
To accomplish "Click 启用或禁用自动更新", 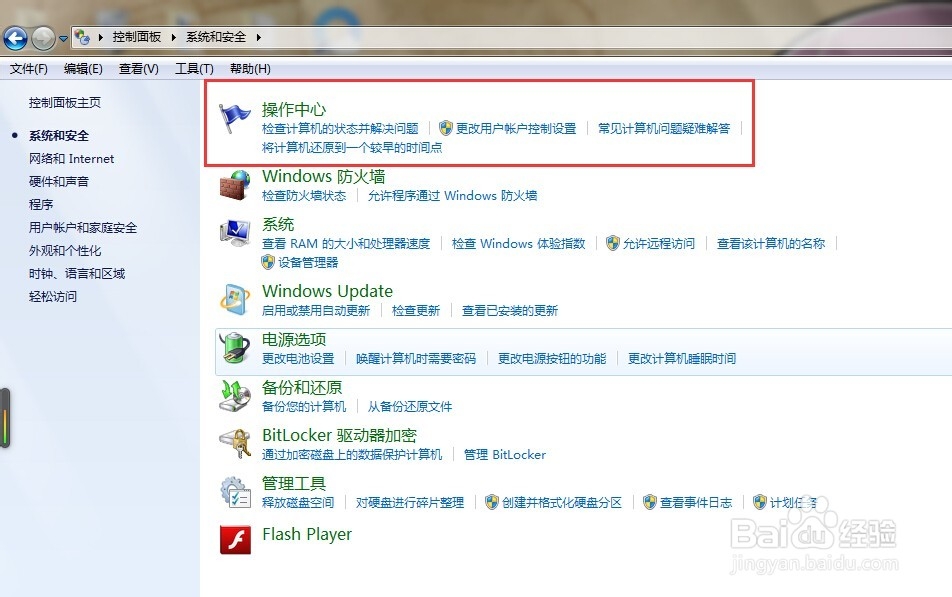I will [x=316, y=310].
